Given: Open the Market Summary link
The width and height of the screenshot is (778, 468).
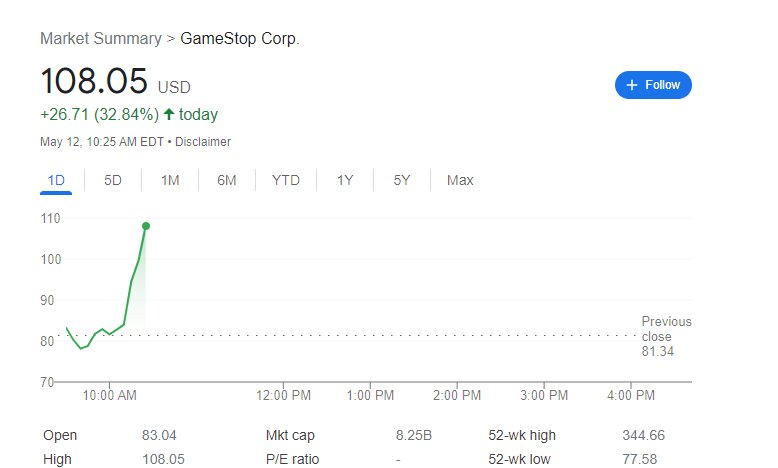Looking at the screenshot, I should [101, 38].
